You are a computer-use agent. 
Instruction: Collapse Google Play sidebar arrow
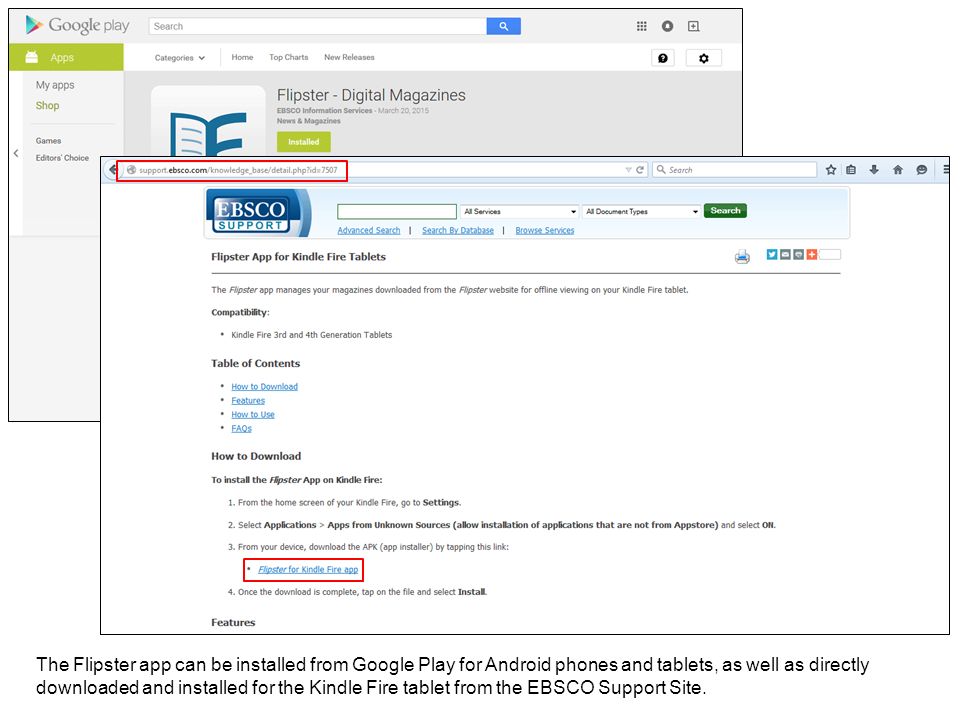click(16, 153)
